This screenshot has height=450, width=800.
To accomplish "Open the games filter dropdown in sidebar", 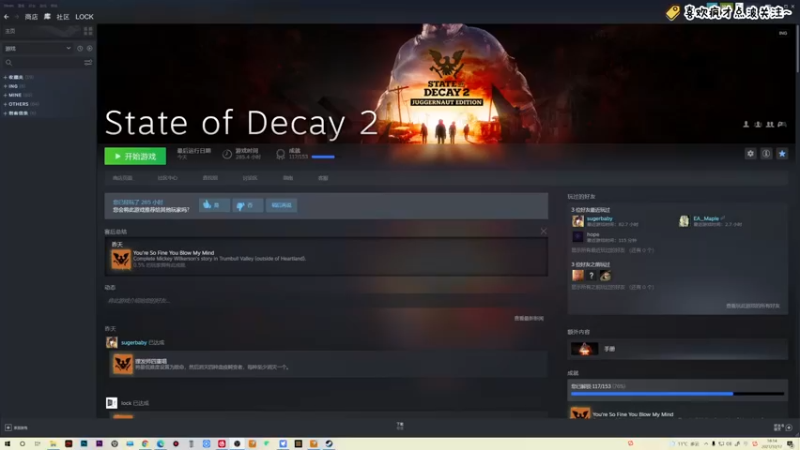I will [x=37, y=48].
